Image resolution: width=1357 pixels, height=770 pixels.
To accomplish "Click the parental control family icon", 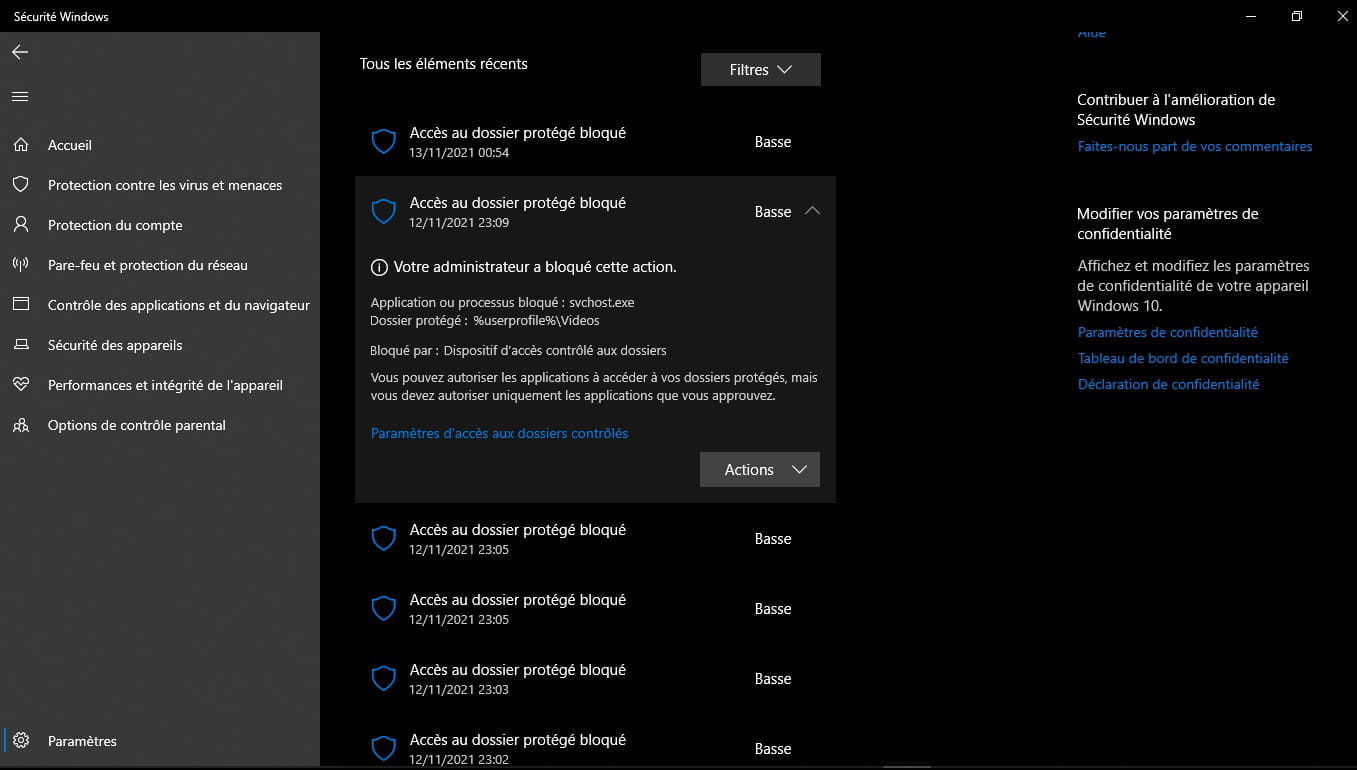I will (20, 425).
